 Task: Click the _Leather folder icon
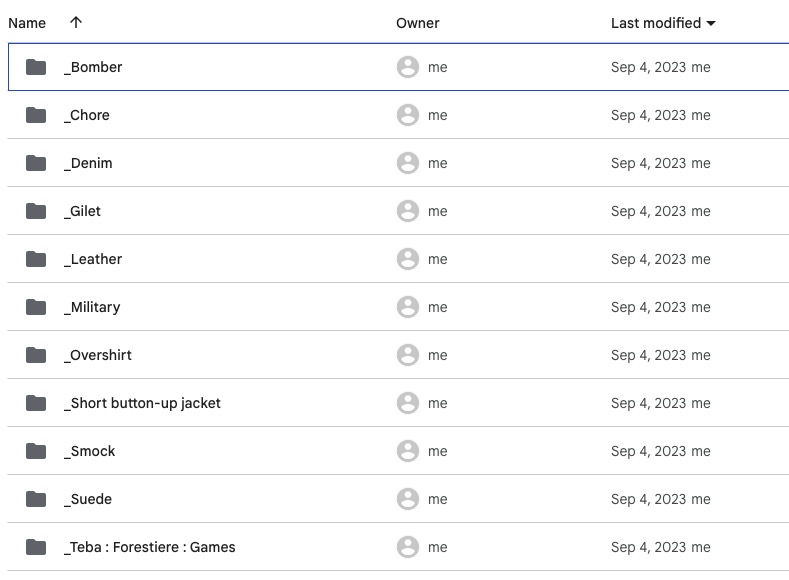[36, 259]
